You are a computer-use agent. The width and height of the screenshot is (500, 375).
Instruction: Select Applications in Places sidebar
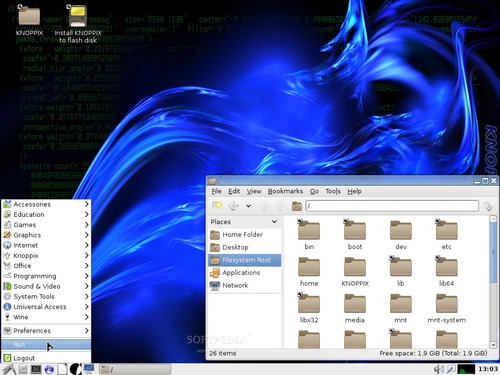[245, 273]
